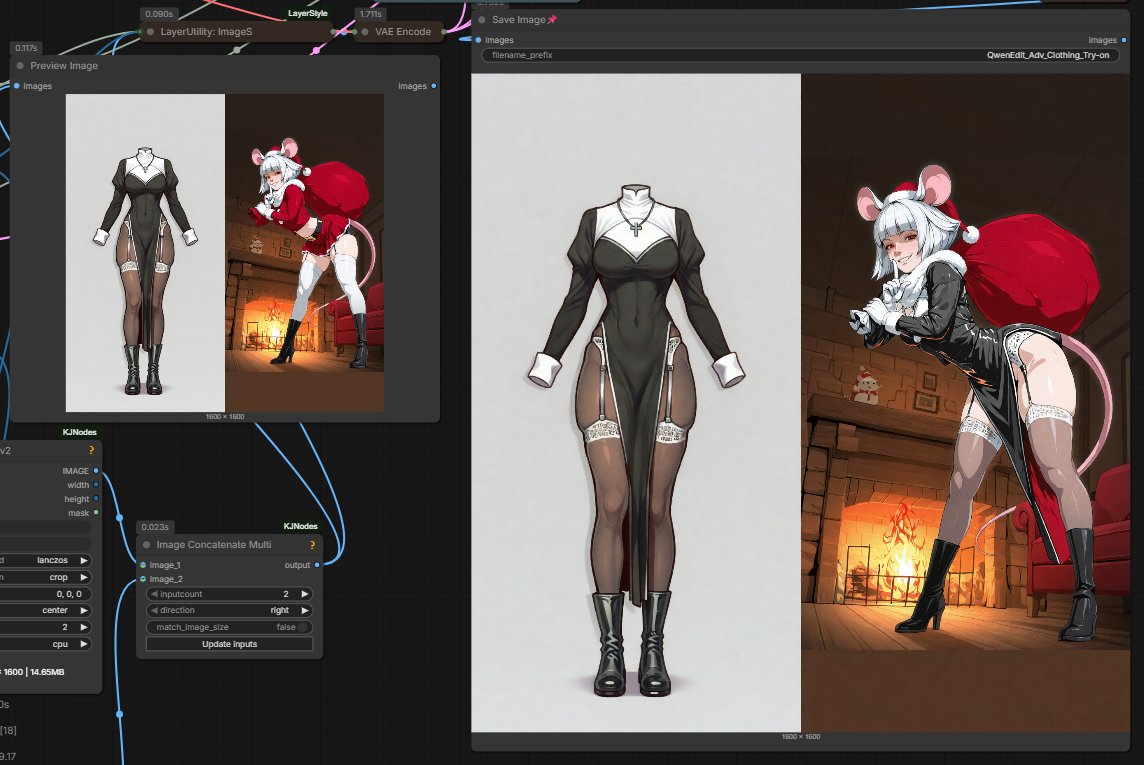Click the direction value 'right'
Viewport: 1144px width, 765px height.
pos(279,610)
